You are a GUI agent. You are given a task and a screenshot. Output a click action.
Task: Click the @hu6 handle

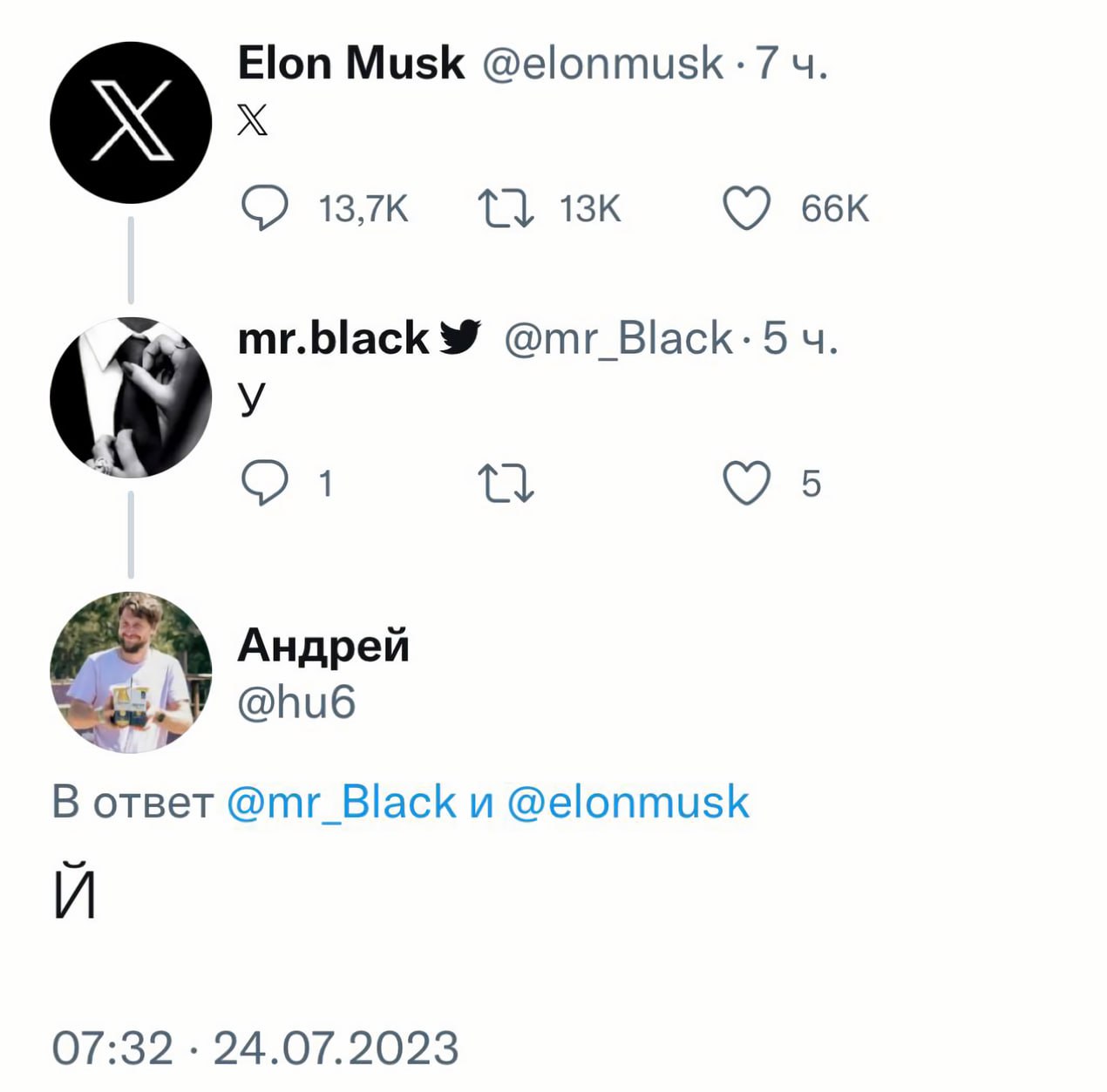coord(296,702)
